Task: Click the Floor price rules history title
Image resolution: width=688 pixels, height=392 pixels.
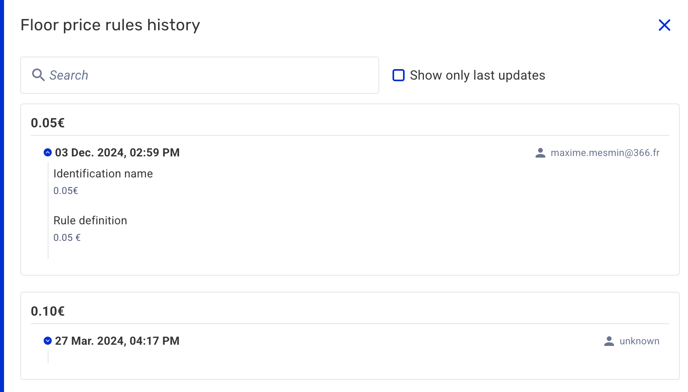Action: pos(110,25)
